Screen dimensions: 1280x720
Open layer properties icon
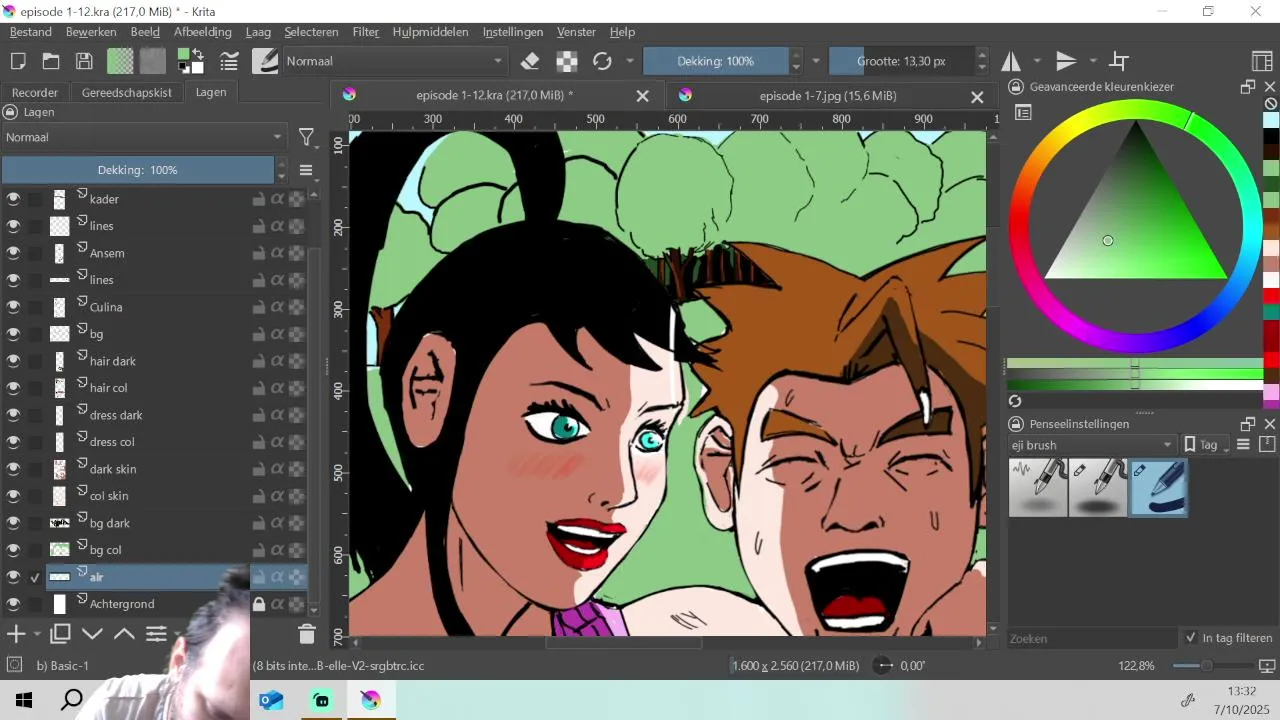156,634
